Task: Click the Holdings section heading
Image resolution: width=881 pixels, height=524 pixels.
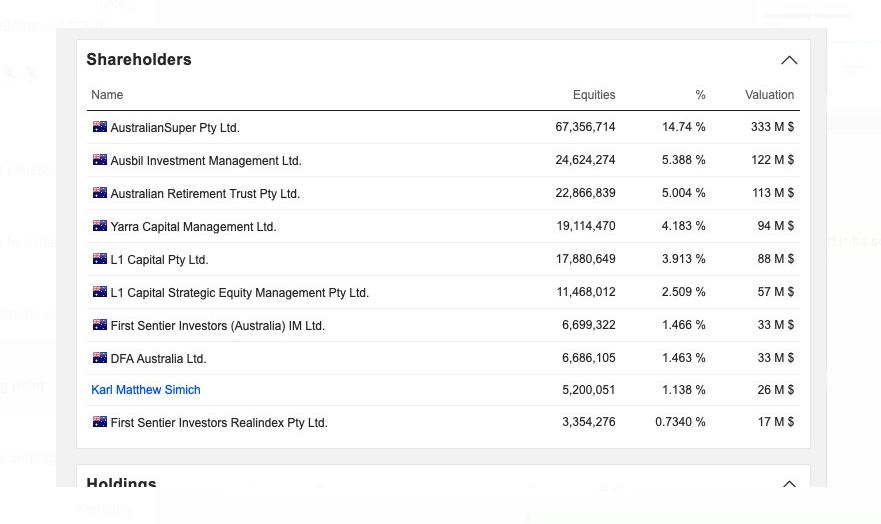Action: [x=121, y=482]
